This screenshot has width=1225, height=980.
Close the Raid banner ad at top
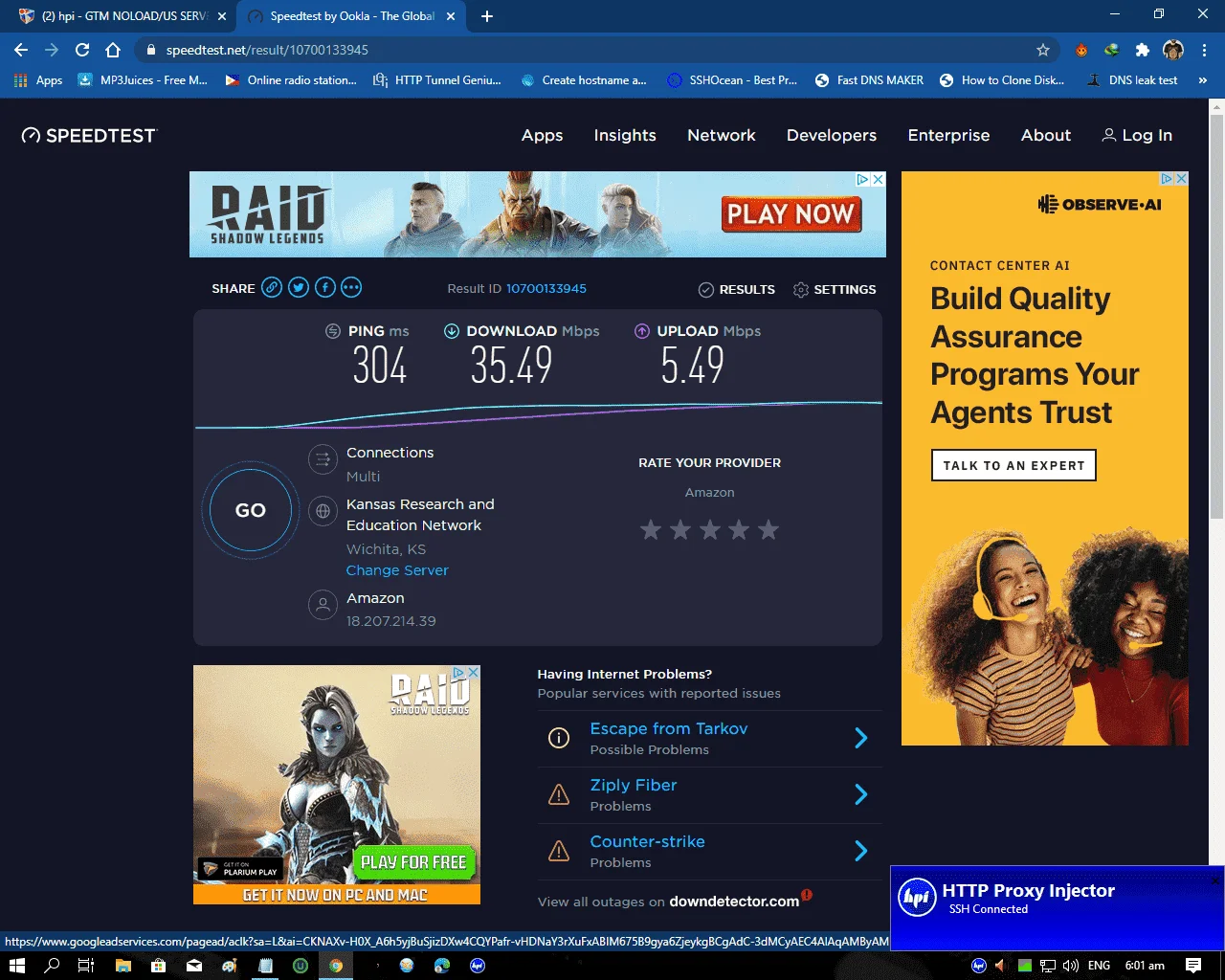(x=878, y=179)
